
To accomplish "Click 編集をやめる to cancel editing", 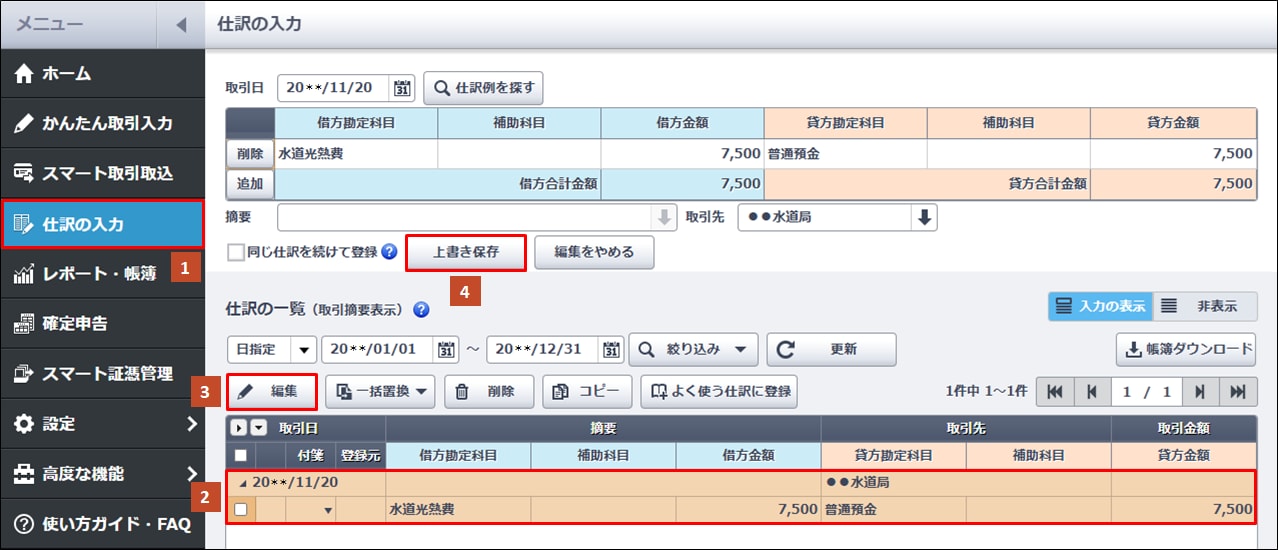I will point(594,253).
